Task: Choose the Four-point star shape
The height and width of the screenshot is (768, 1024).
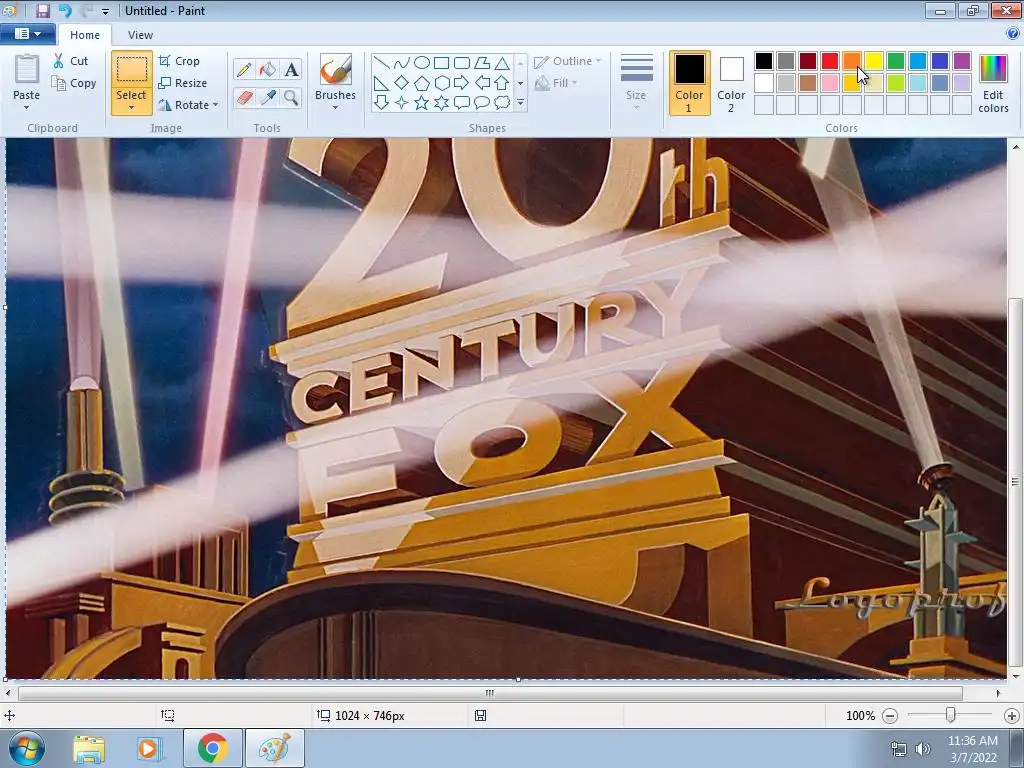Action: pos(402,103)
